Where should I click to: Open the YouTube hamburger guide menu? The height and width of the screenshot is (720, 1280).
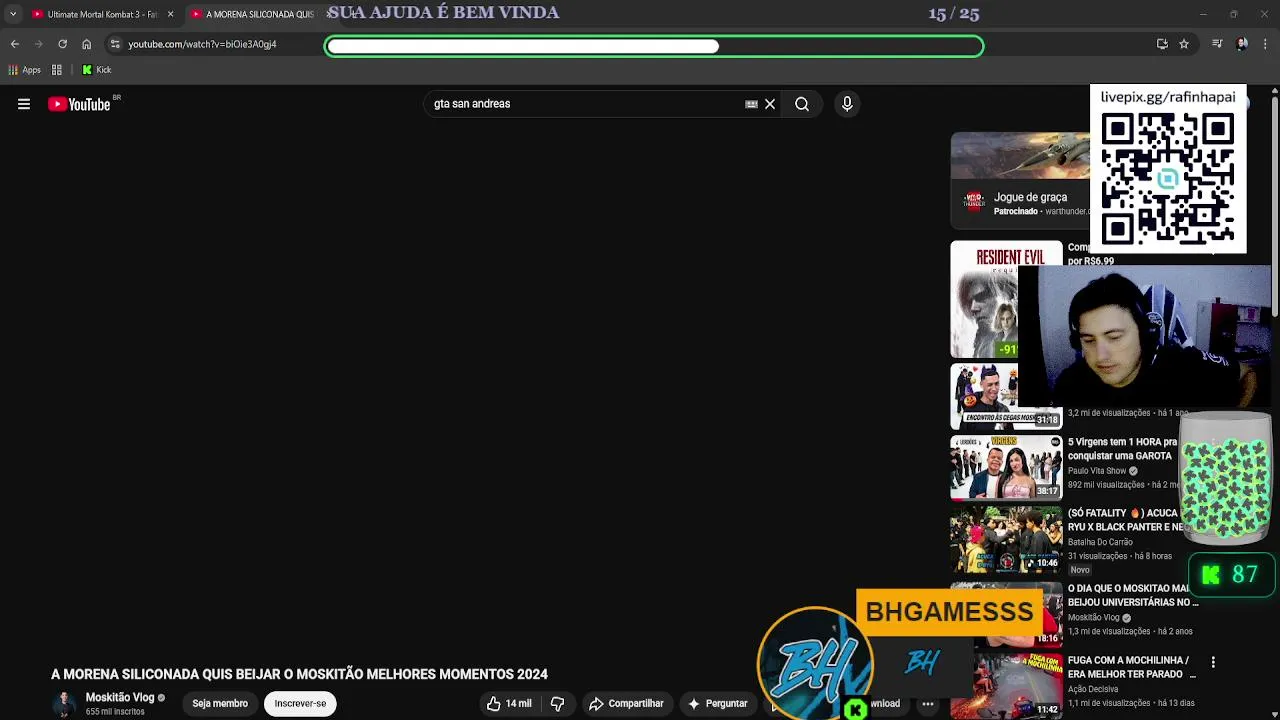24,104
